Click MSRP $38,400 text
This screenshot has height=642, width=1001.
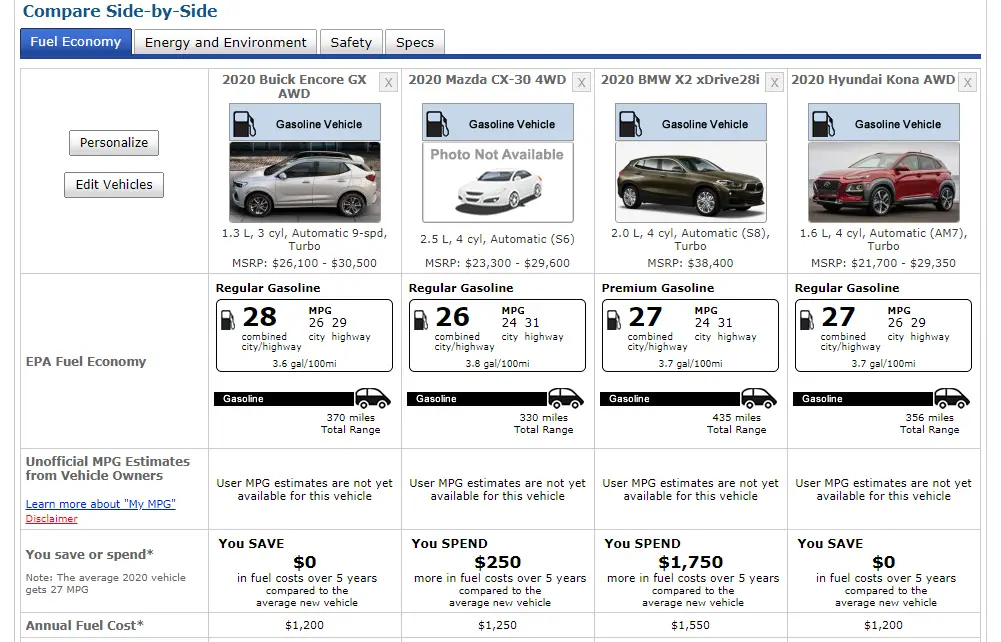click(690, 263)
